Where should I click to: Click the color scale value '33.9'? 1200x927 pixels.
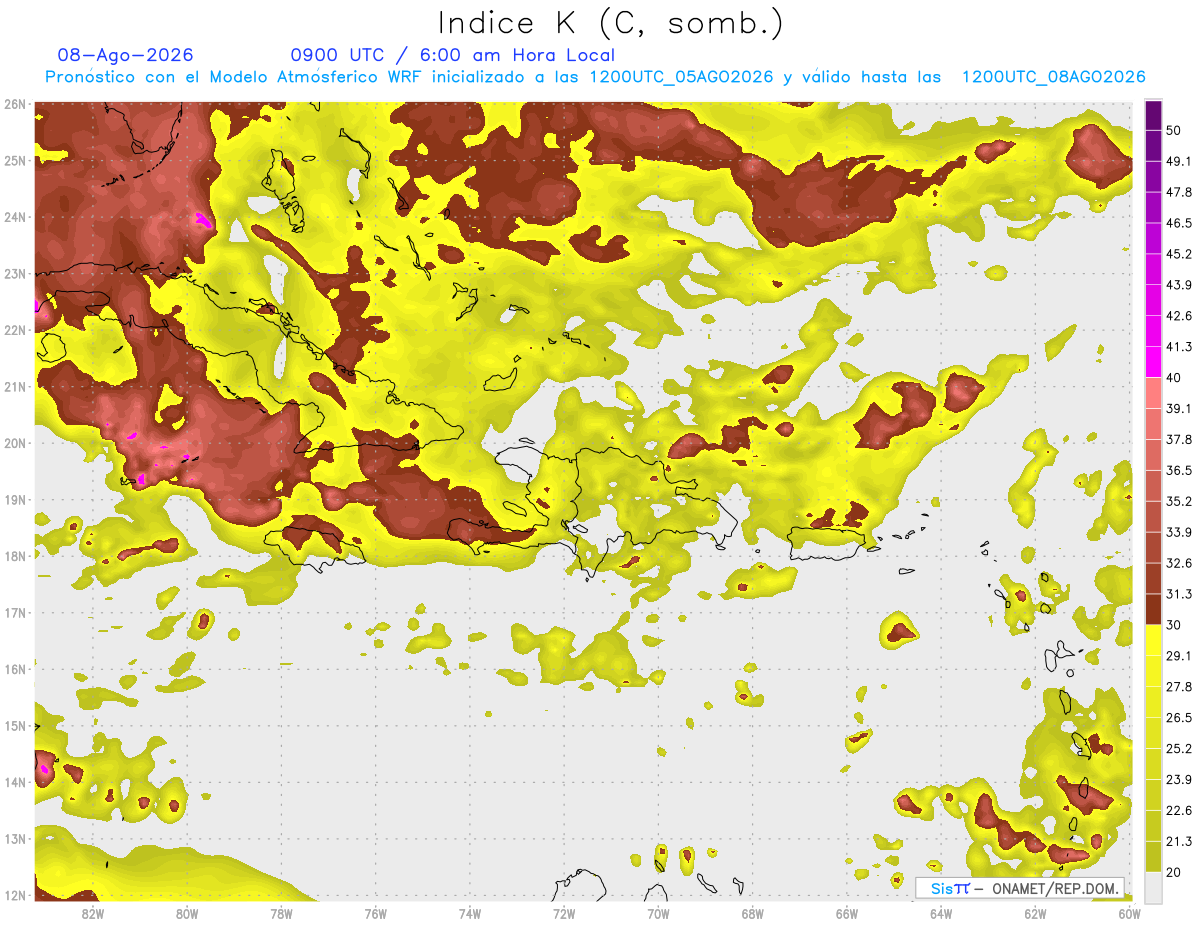tap(1179, 532)
